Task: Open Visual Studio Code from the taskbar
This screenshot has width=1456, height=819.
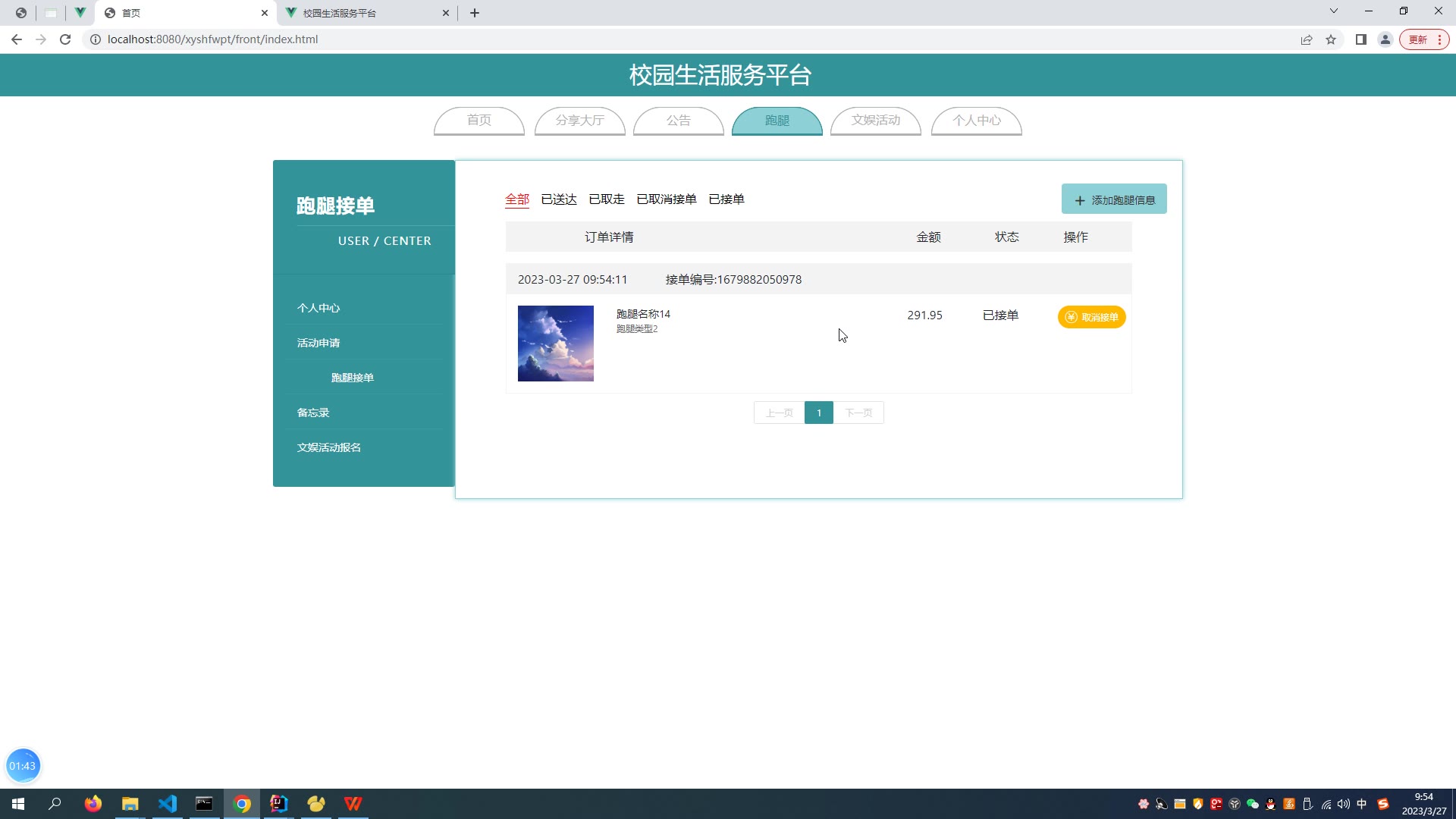Action: 168,804
